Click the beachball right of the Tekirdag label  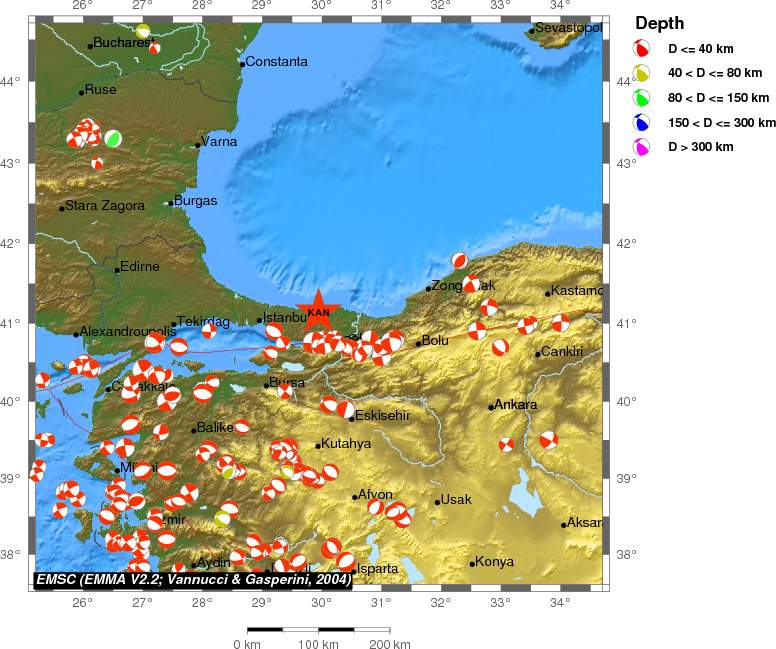(x=209, y=331)
